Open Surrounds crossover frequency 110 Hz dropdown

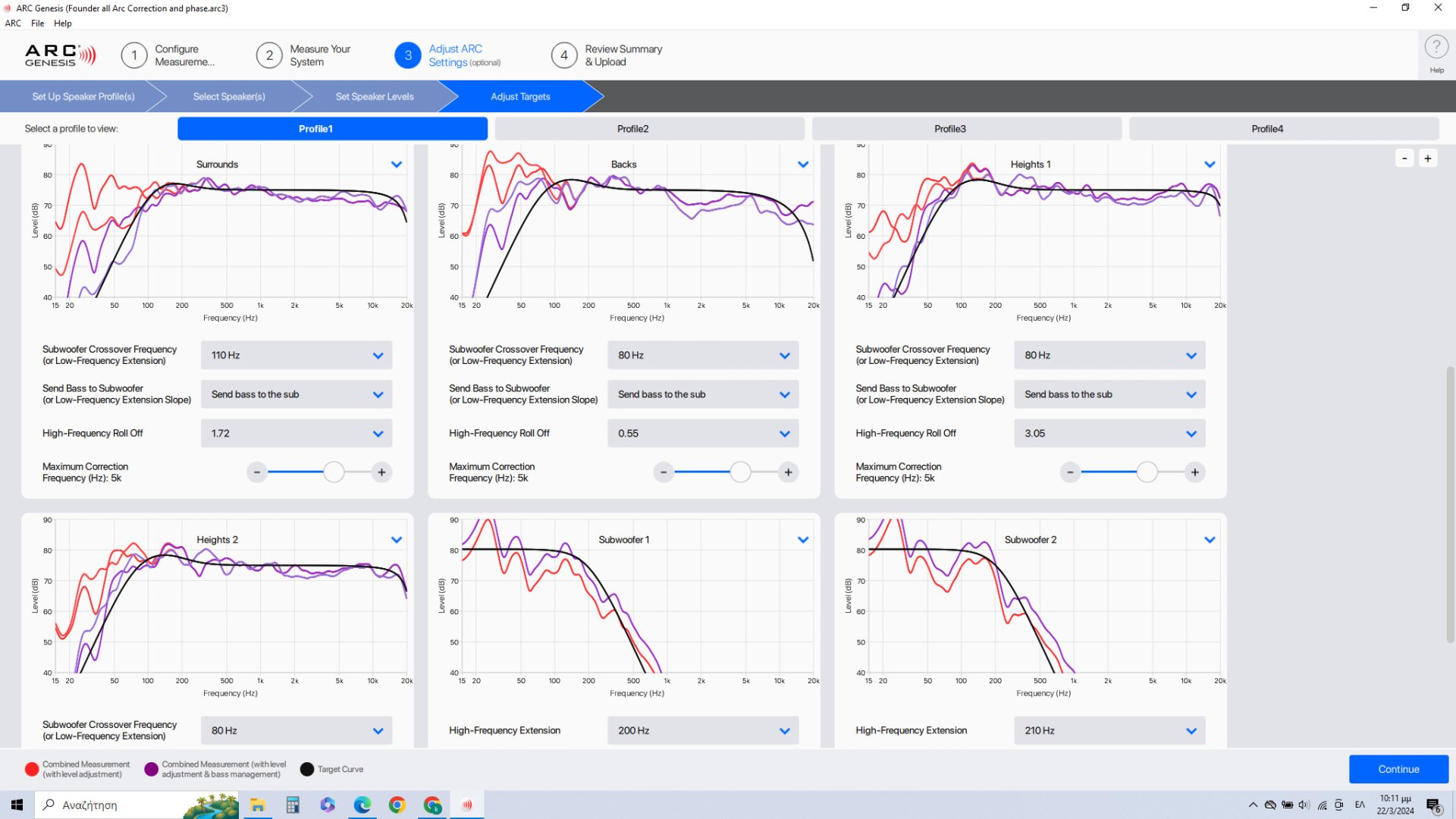click(x=297, y=355)
